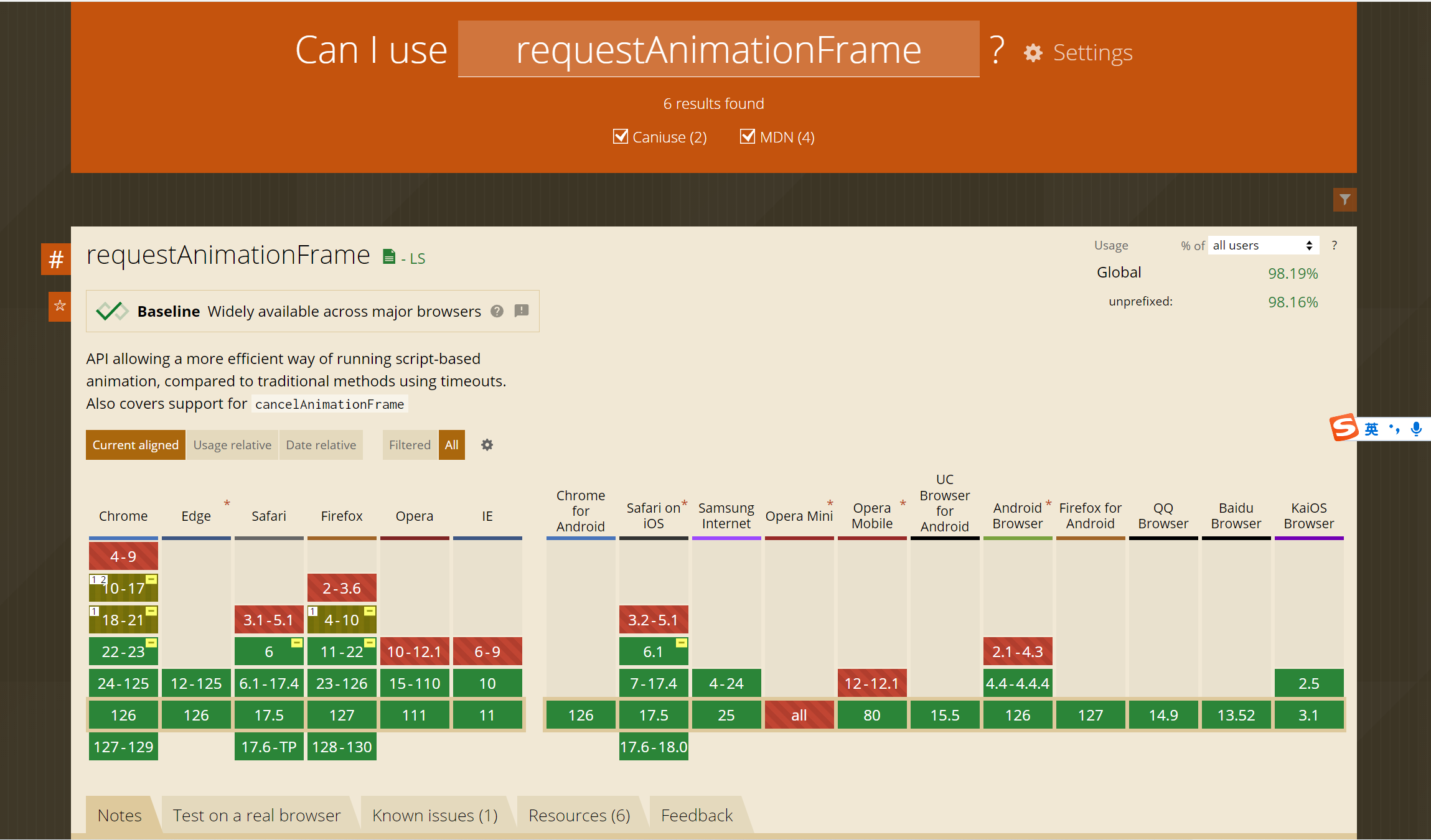This screenshot has height=840, width=1431.
Task: Click Safari 17.6-TP cell
Action: coord(269,747)
